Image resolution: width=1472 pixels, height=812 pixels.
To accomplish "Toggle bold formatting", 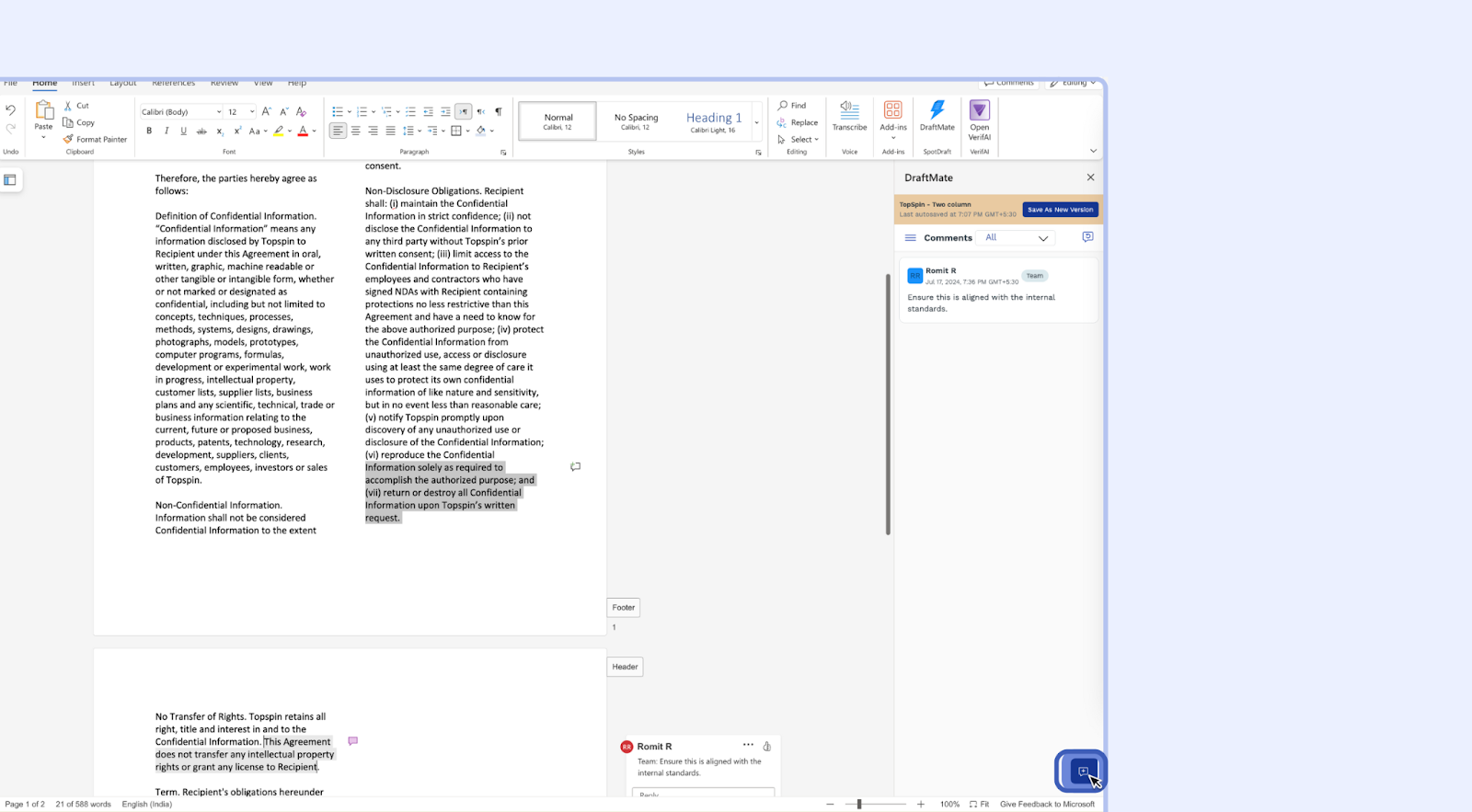I will (149, 132).
